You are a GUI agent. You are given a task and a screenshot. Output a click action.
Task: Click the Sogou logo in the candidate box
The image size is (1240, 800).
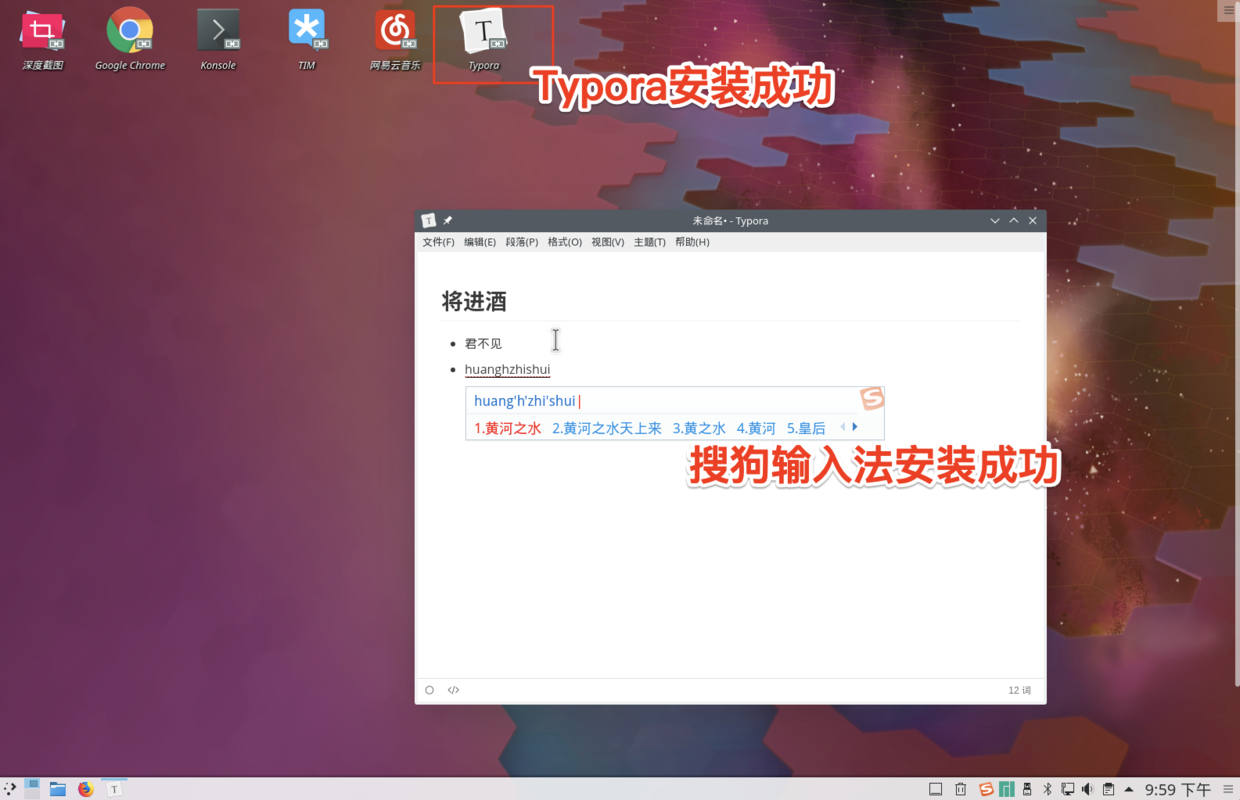tap(872, 399)
